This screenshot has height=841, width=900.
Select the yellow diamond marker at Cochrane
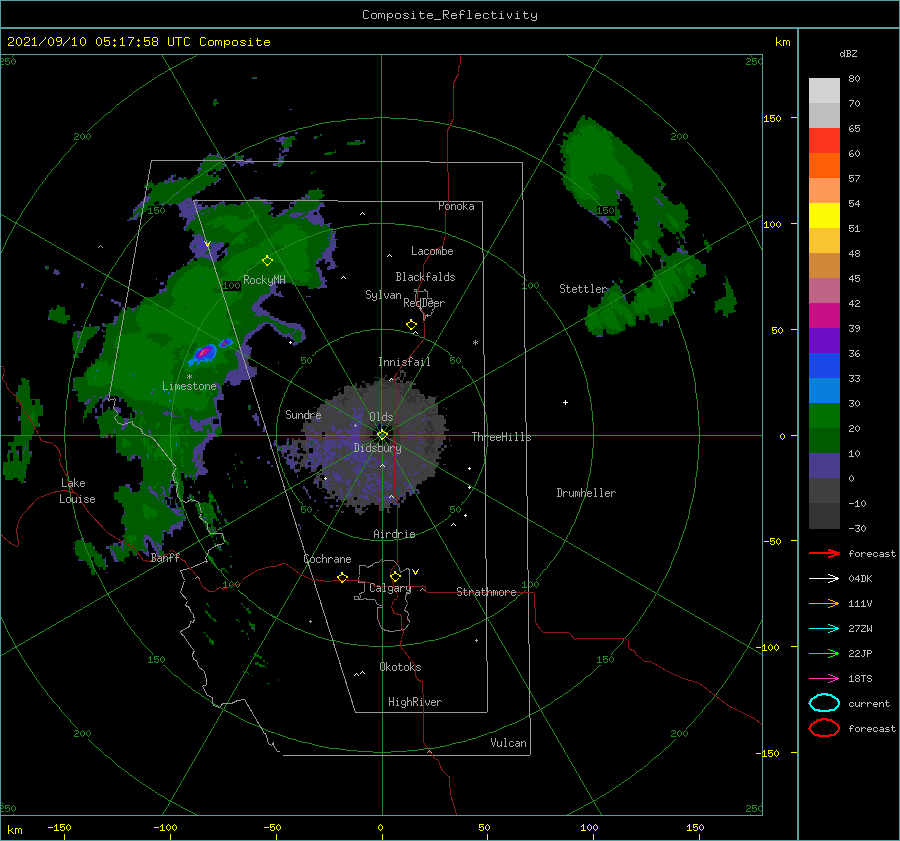pyautogui.click(x=343, y=577)
